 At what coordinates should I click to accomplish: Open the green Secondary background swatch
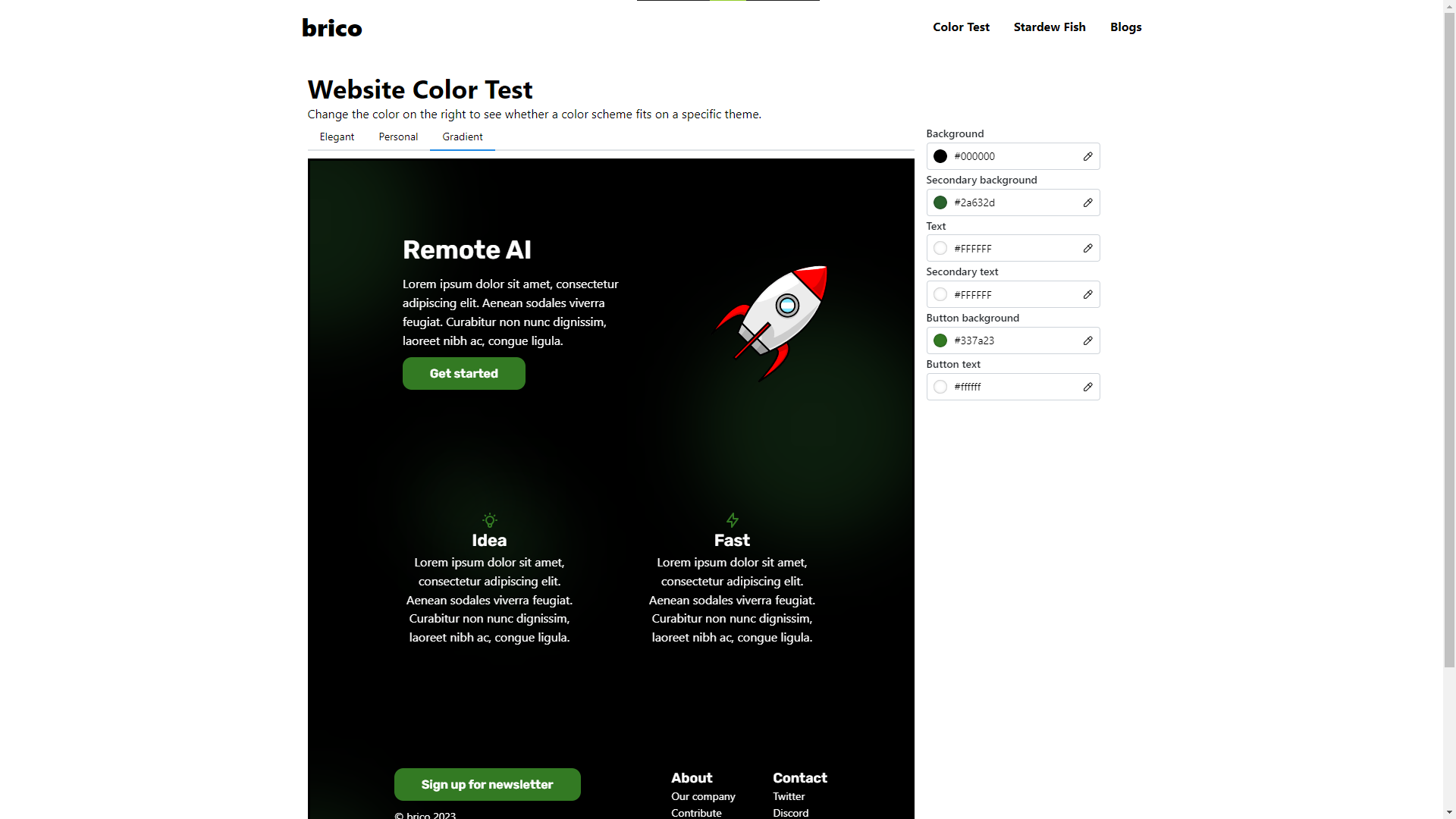(940, 202)
